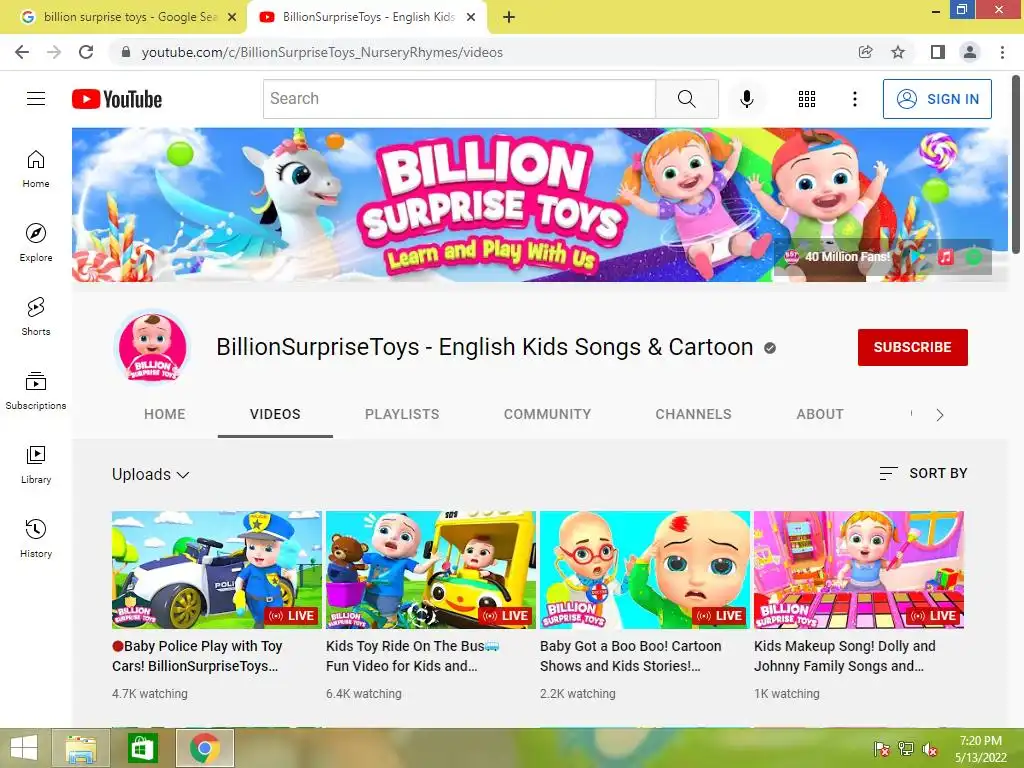Click the search magnifier button
1024x768 pixels.
coord(686,99)
